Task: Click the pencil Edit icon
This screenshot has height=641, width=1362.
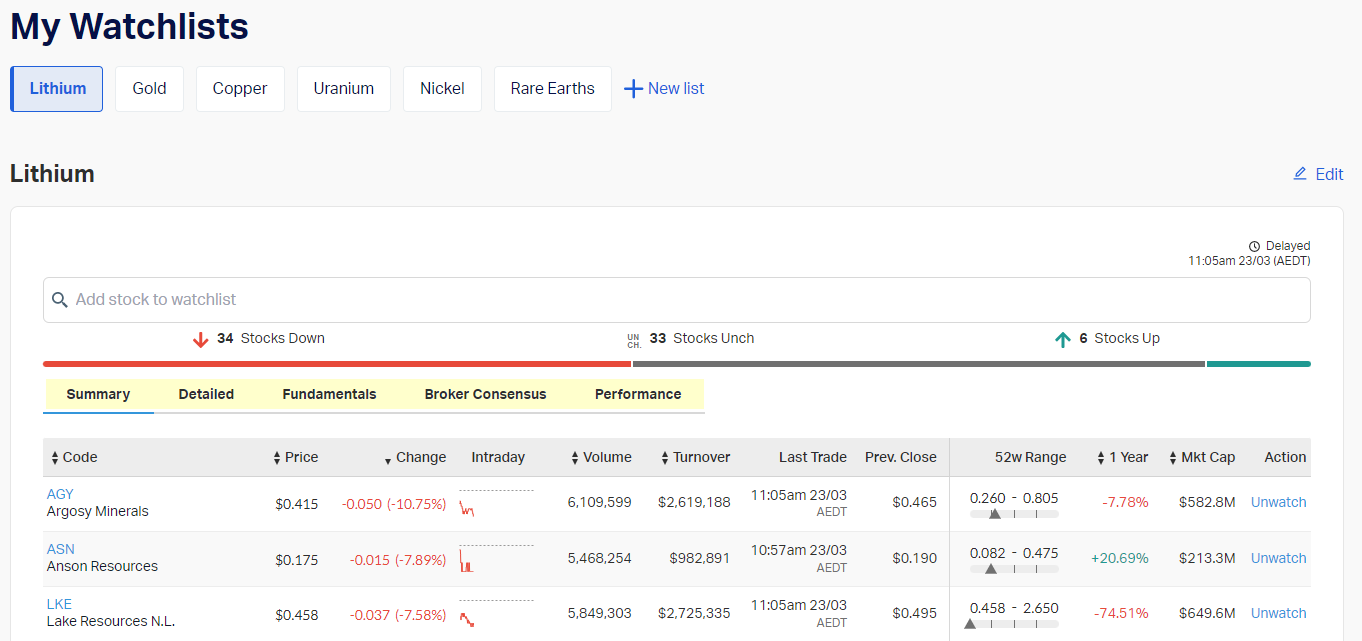Action: tap(1300, 174)
